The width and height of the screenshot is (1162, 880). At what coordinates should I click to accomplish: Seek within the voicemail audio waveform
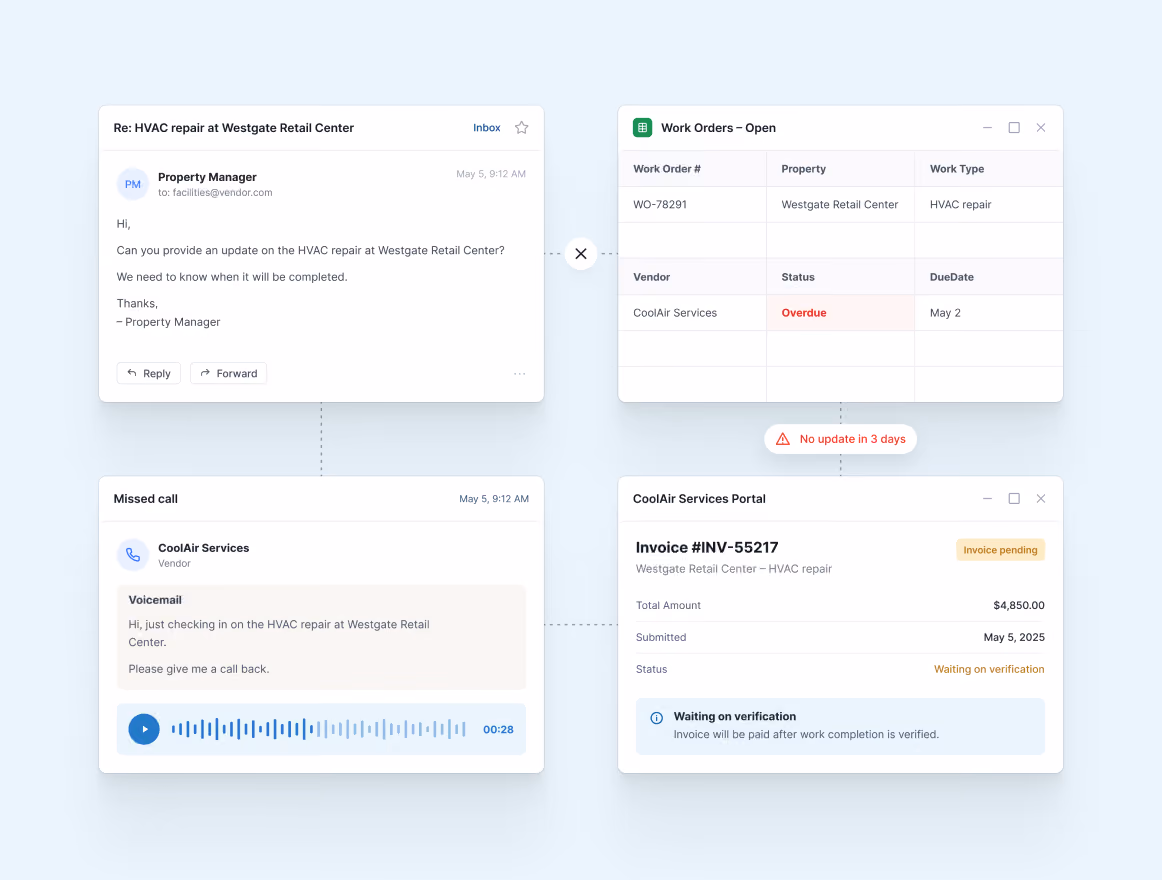tap(319, 729)
